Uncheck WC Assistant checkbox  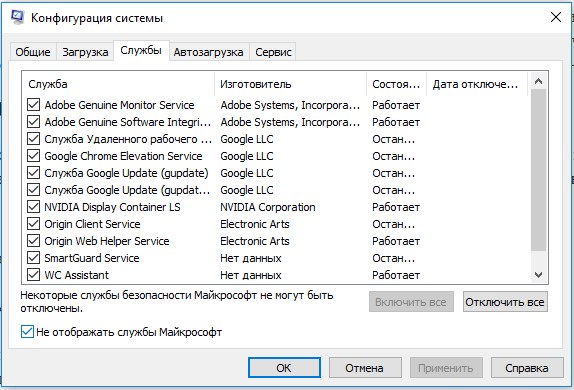(x=33, y=275)
